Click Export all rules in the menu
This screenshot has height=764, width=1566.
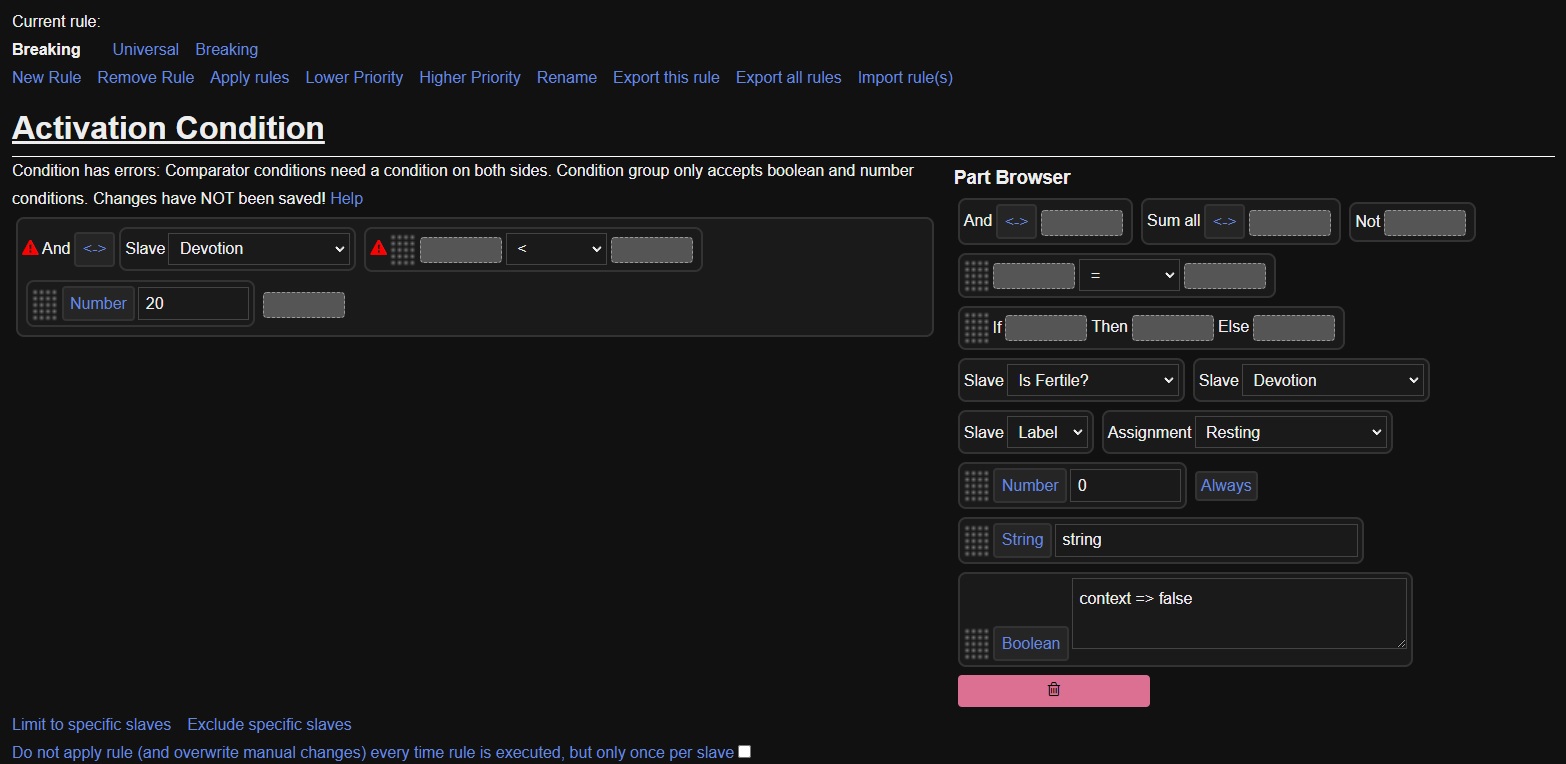point(788,77)
